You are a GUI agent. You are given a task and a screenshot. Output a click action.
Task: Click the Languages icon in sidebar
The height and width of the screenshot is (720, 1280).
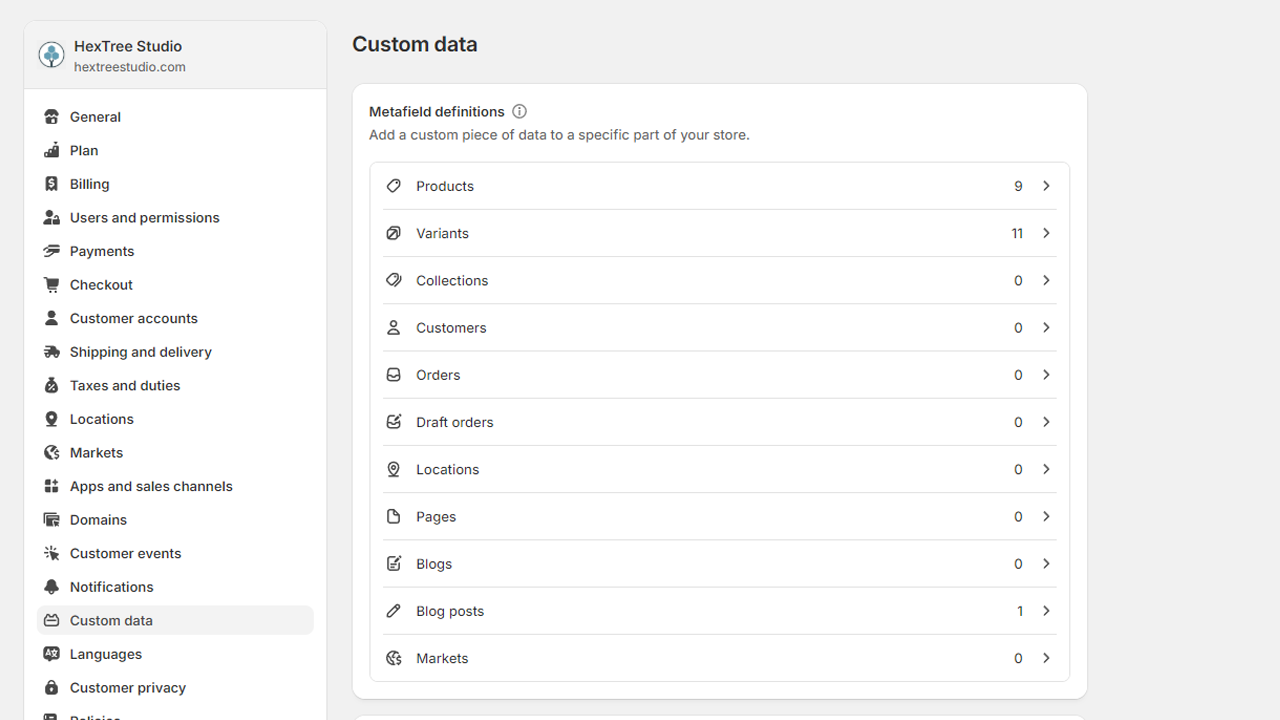click(x=51, y=653)
